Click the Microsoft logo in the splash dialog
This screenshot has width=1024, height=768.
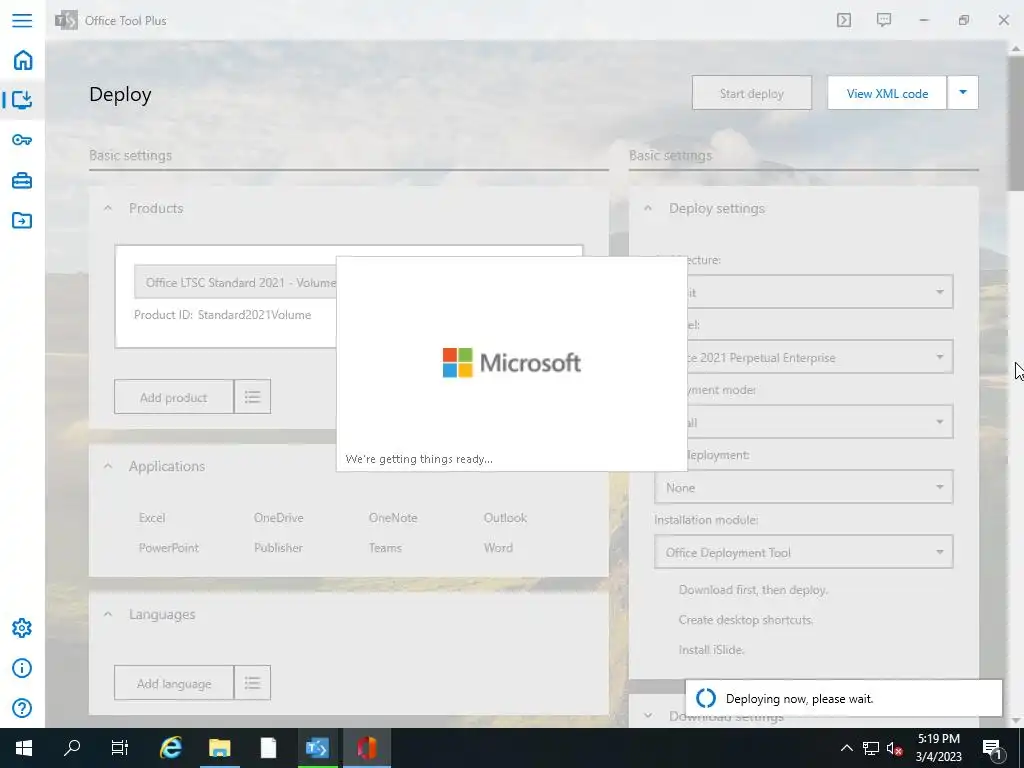click(511, 362)
